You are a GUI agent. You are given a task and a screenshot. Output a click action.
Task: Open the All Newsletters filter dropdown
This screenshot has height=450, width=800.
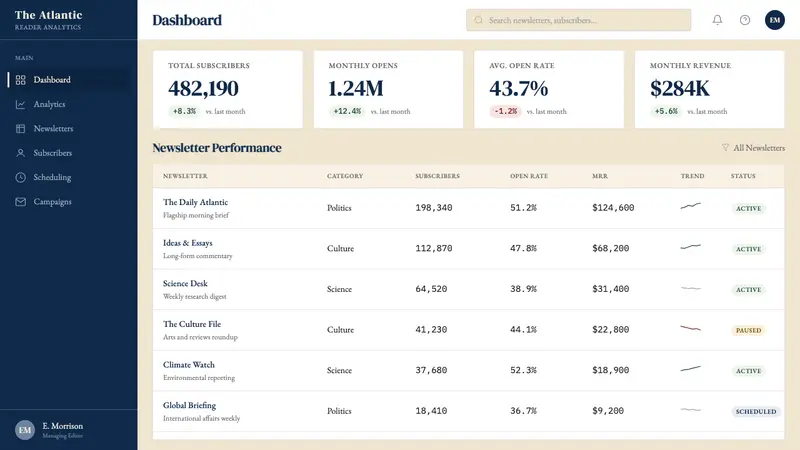tap(753, 147)
